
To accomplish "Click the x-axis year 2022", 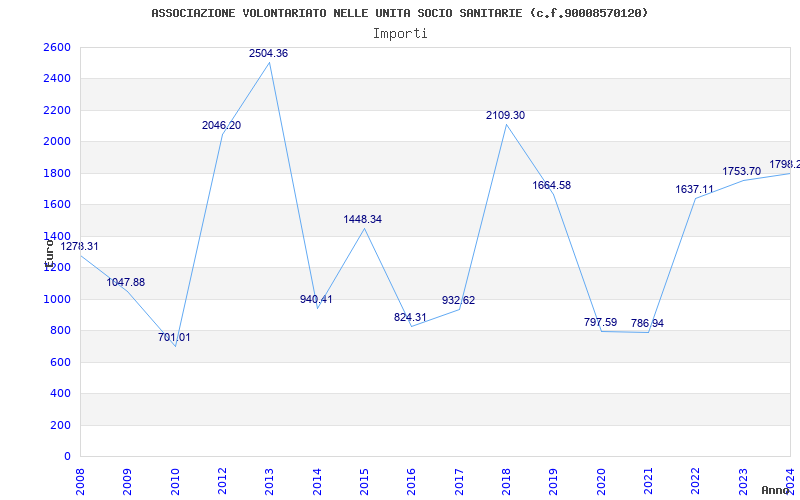I will (x=696, y=482).
